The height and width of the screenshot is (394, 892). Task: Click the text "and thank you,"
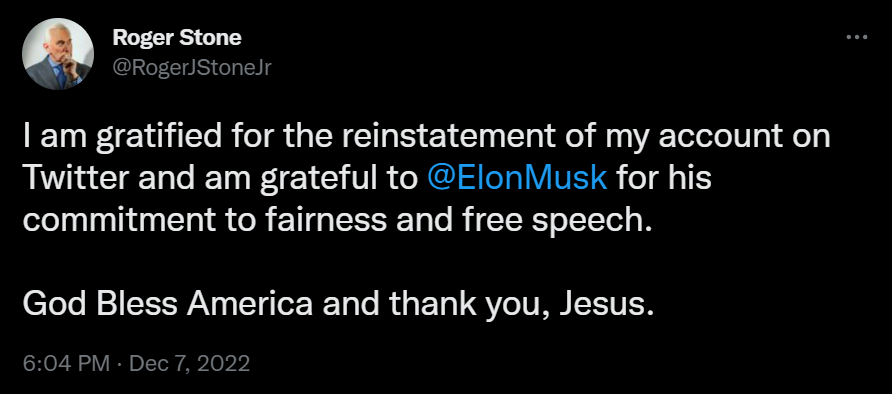436,304
